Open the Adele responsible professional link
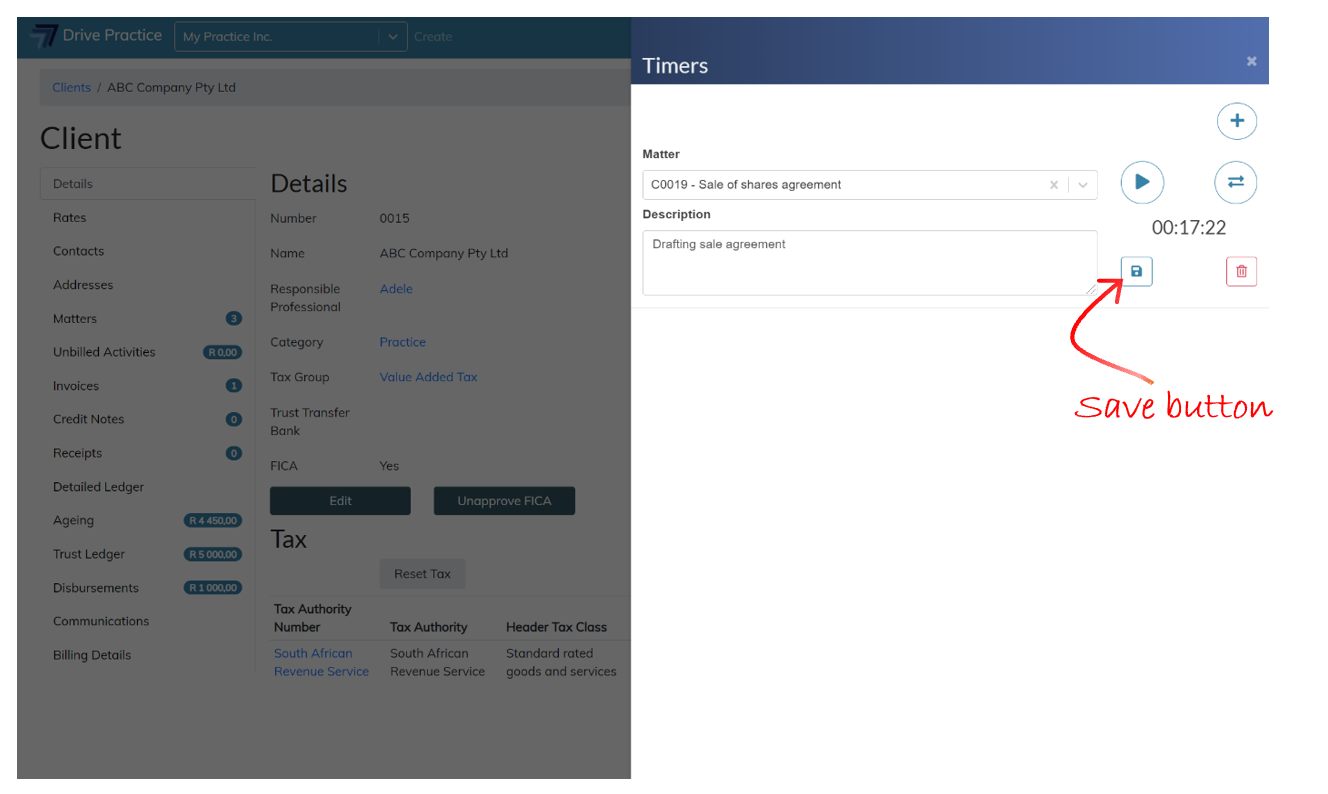 pos(396,289)
